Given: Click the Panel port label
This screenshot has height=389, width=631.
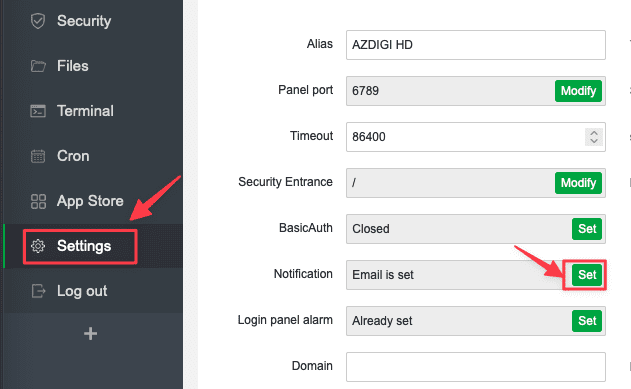Looking at the screenshot, I should [305, 90].
